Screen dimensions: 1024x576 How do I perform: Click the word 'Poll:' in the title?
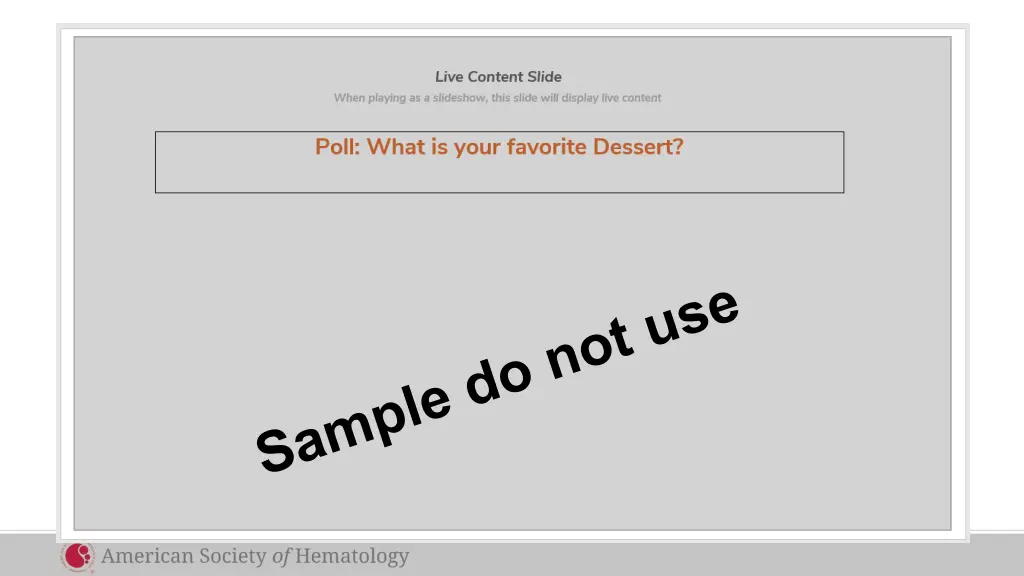tap(337, 147)
